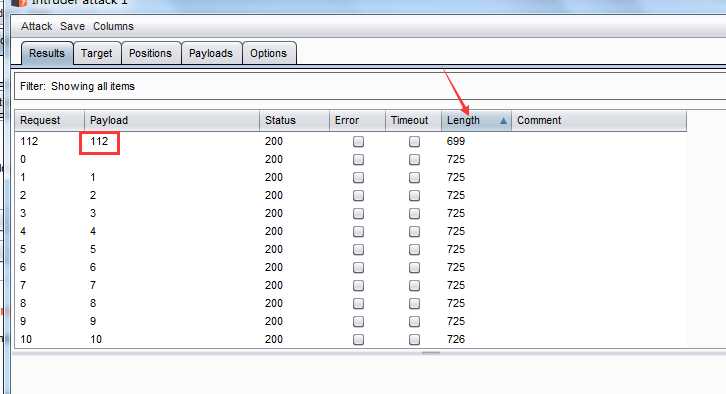Select the length value 699
Viewport: 726px width, 394px height.
456,141
